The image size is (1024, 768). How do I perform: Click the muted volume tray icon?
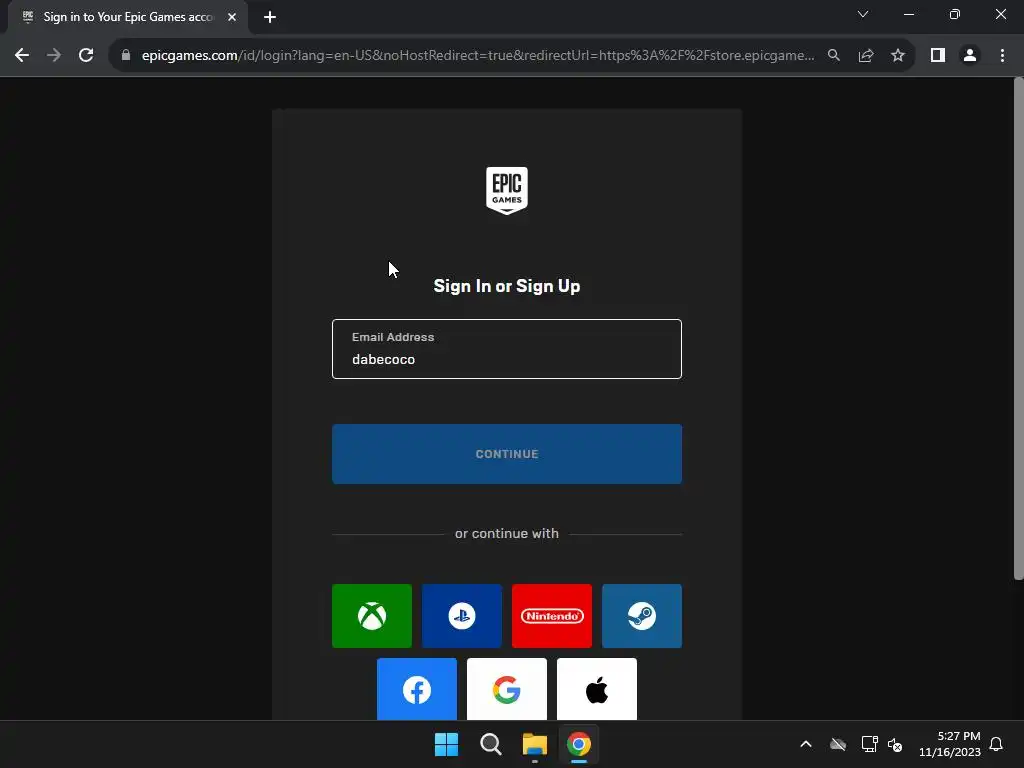[895, 744]
